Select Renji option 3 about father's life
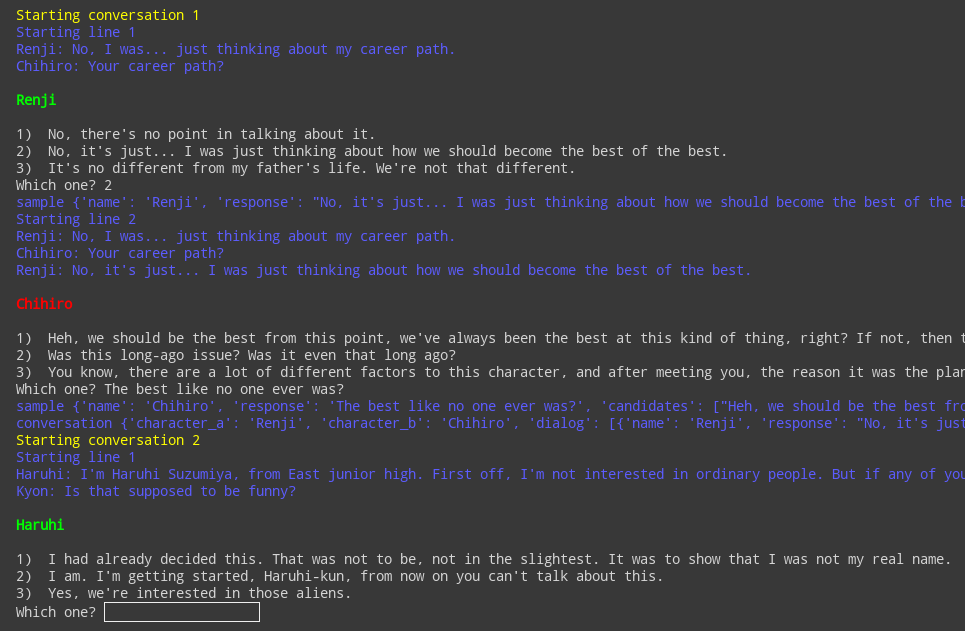965x631 pixels. [x=295, y=169]
